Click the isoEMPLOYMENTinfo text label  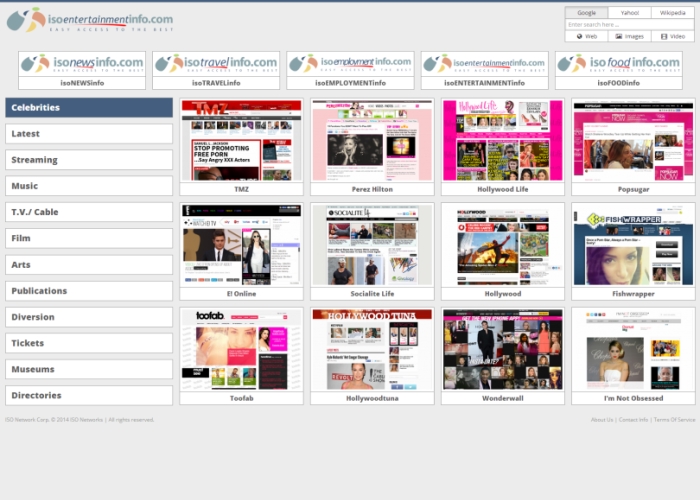point(350,83)
